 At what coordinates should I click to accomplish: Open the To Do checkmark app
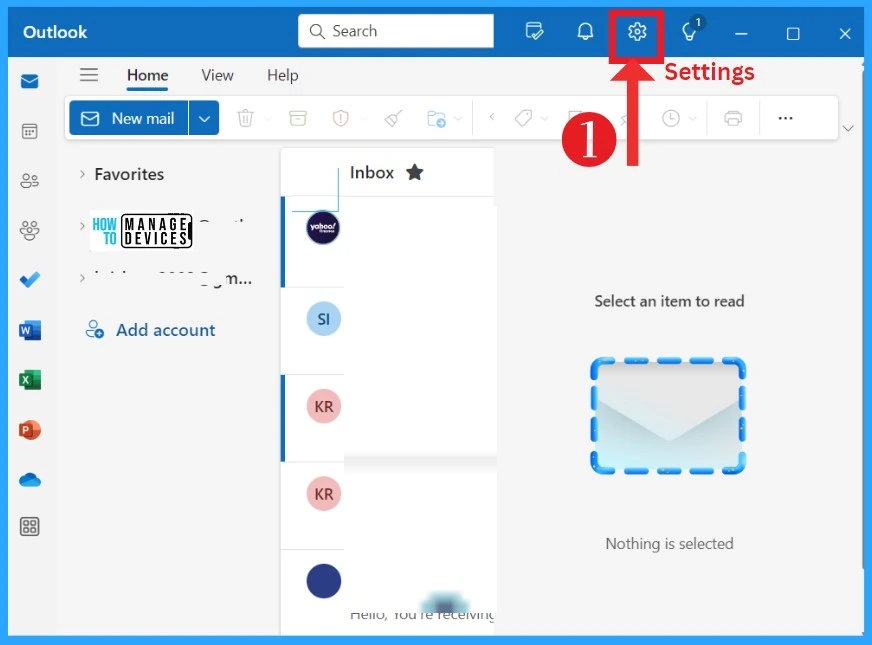point(29,279)
